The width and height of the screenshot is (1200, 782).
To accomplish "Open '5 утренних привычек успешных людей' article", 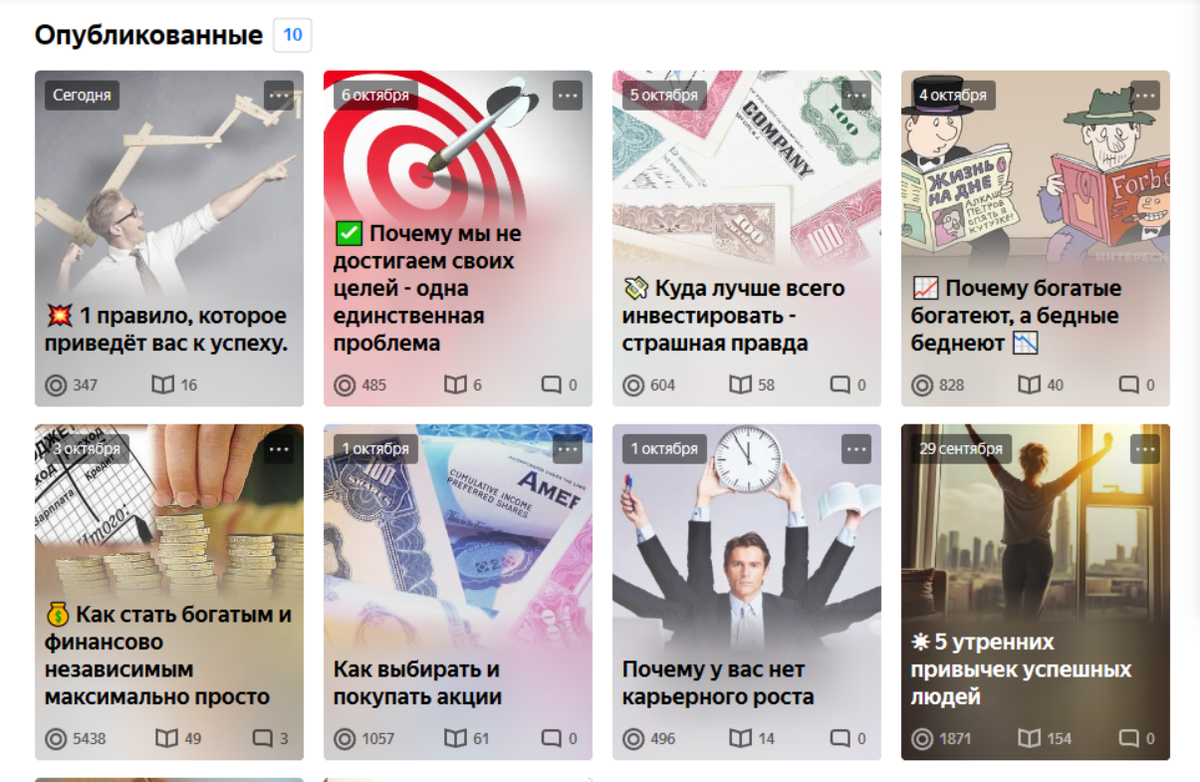I will click(x=1021, y=669).
